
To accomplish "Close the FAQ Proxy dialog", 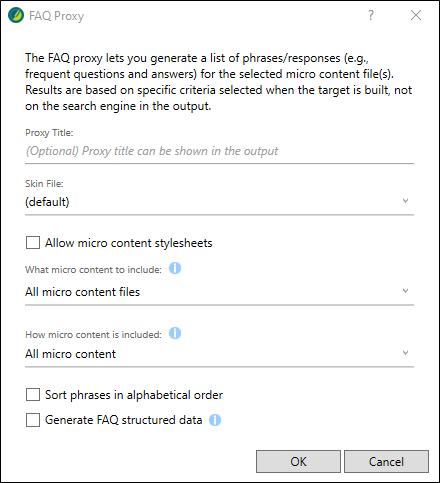I will click(416, 15).
